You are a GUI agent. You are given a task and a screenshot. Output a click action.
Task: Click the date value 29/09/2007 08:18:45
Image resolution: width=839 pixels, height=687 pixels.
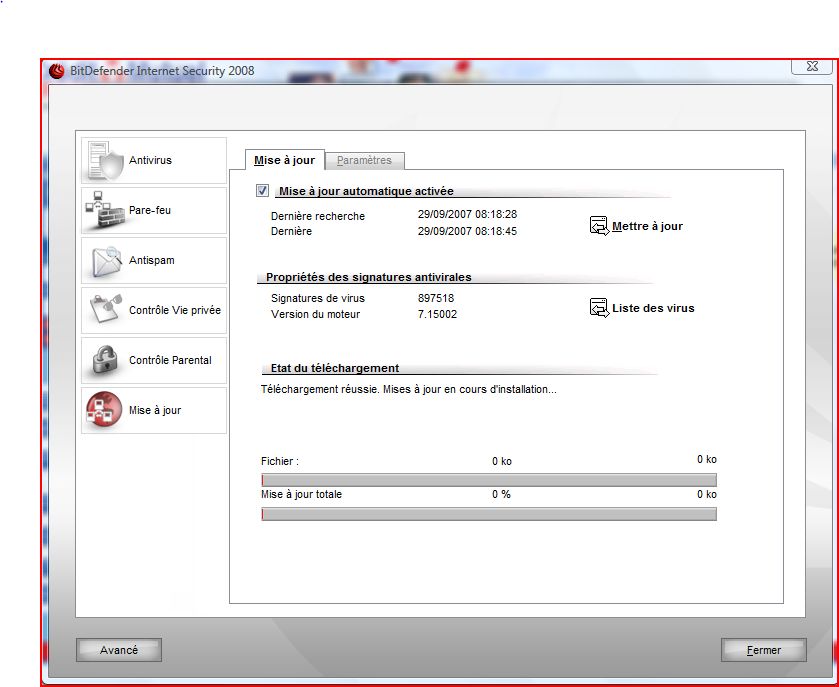click(x=467, y=231)
